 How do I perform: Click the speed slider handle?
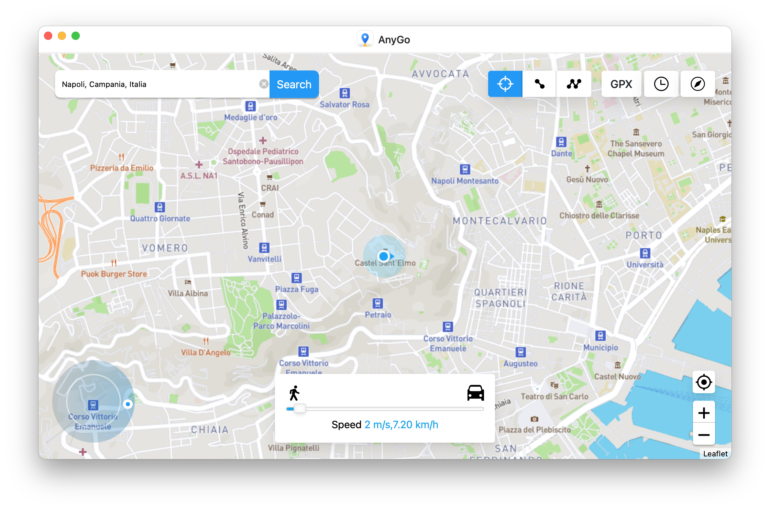pyautogui.click(x=299, y=408)
